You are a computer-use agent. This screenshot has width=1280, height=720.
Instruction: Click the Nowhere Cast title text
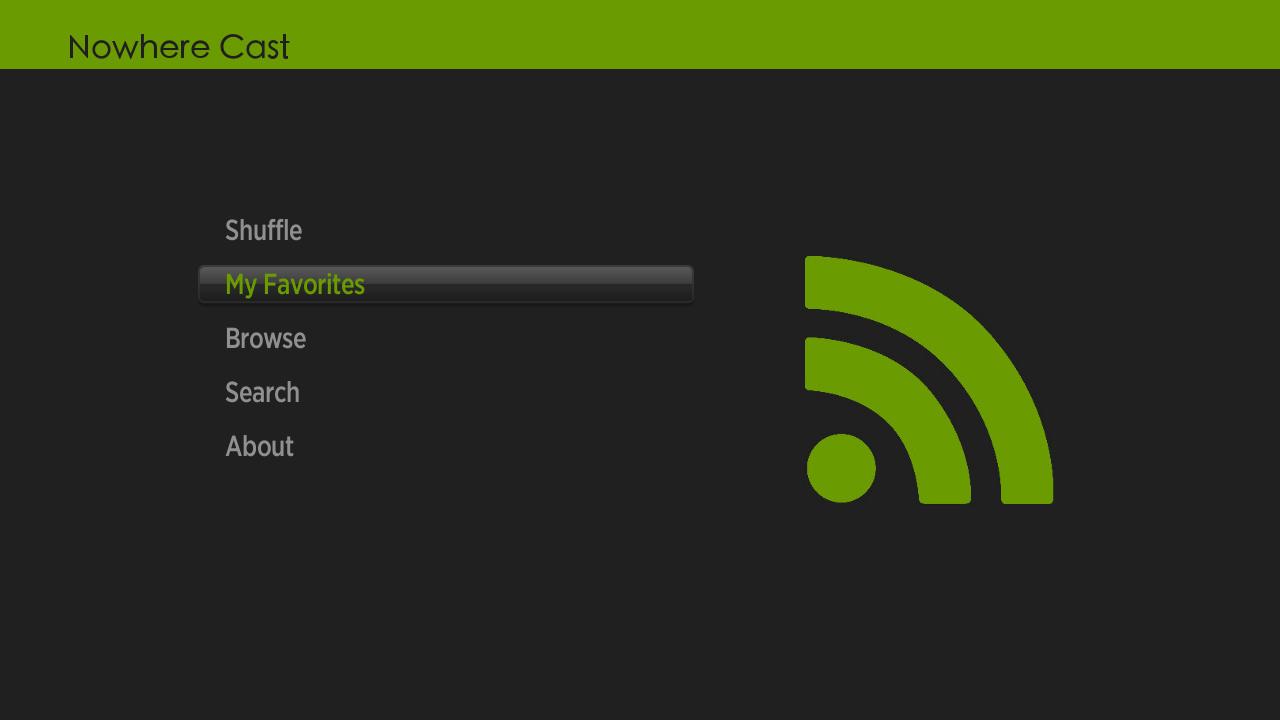click(178, 47)
